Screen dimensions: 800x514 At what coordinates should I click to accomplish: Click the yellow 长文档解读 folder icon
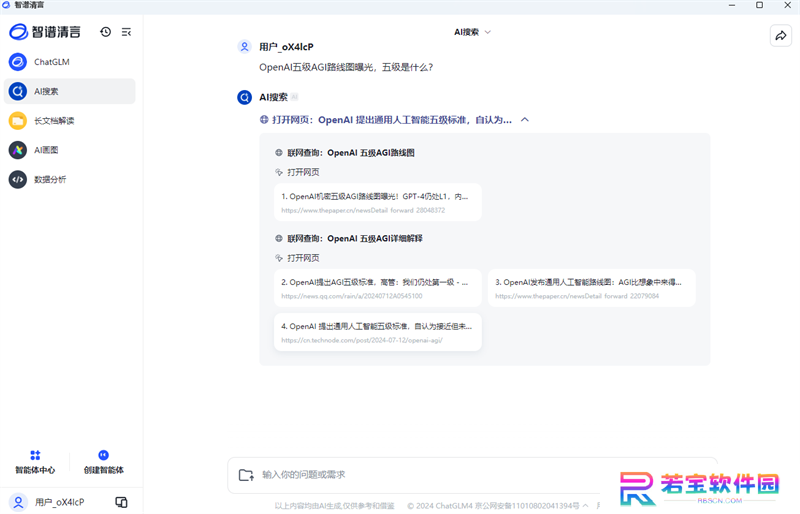18,121
